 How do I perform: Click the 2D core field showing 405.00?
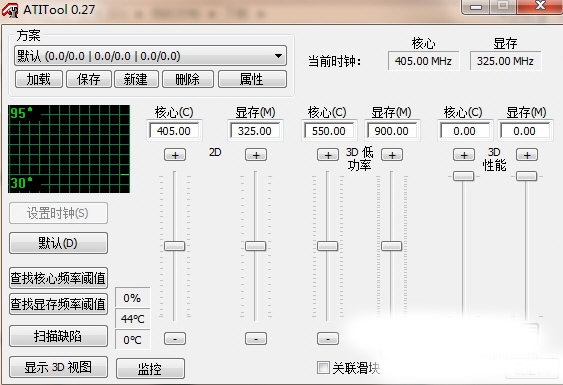pyautogui.click(x=174, y=131)
